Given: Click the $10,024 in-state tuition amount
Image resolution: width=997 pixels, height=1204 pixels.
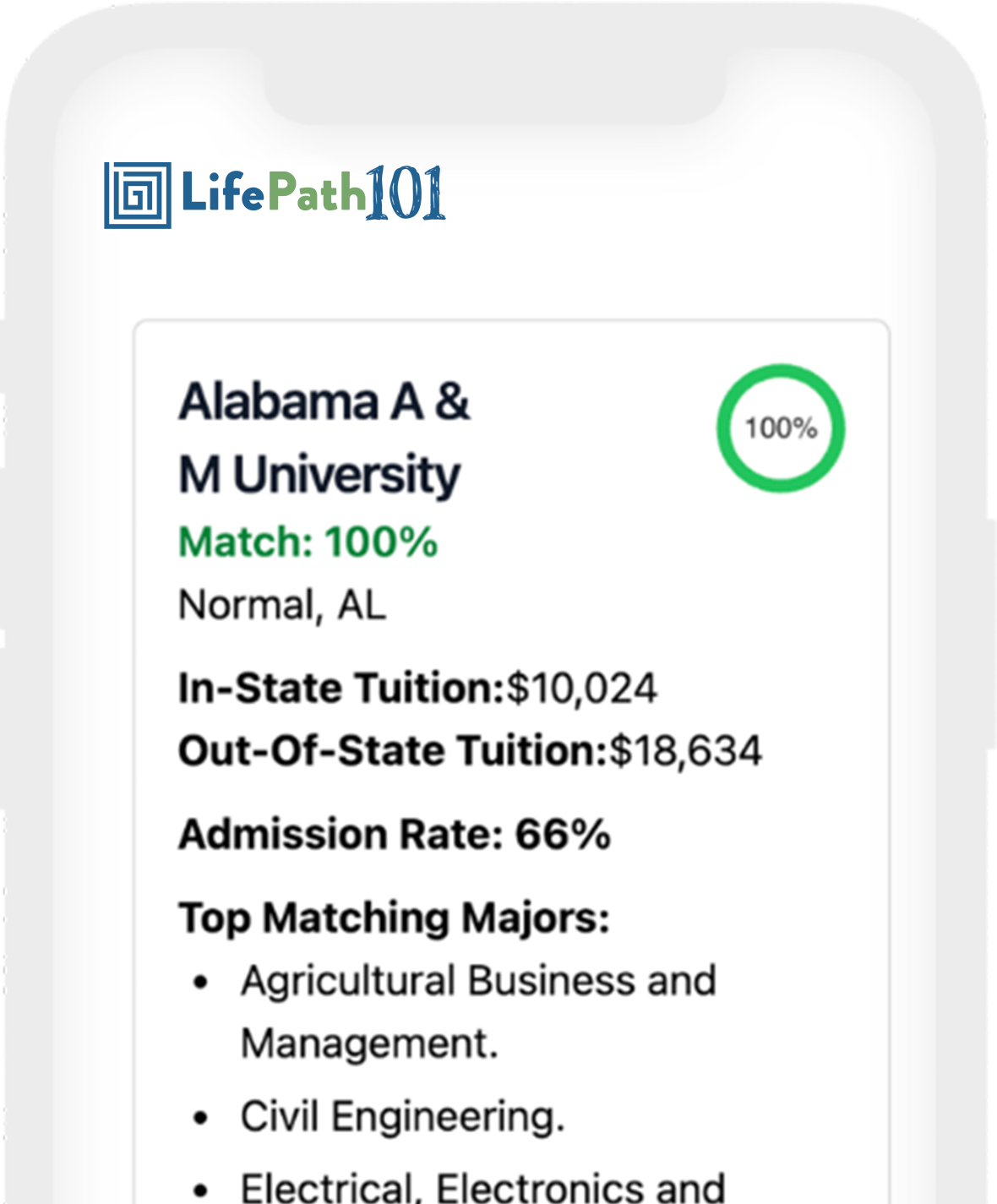Looking at the screenshot, I should 581,688.
